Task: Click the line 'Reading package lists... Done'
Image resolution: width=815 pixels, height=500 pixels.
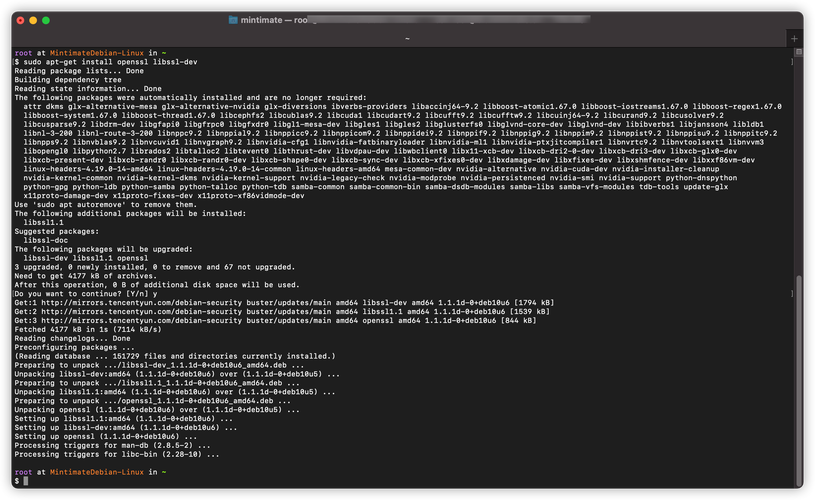Action: (79, 71)
